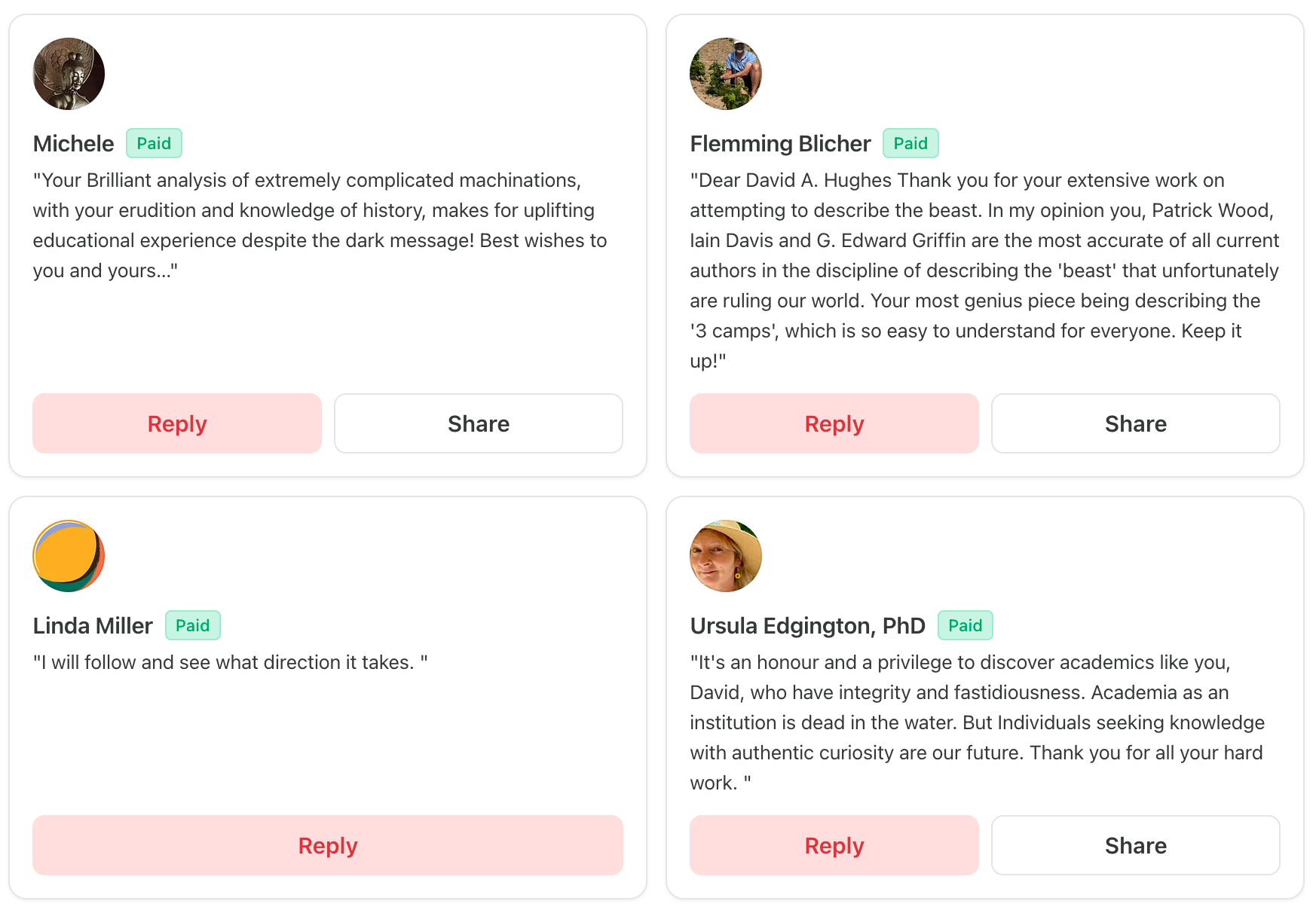Click the Paid badge next to Michele

click(x=154, y=143)
